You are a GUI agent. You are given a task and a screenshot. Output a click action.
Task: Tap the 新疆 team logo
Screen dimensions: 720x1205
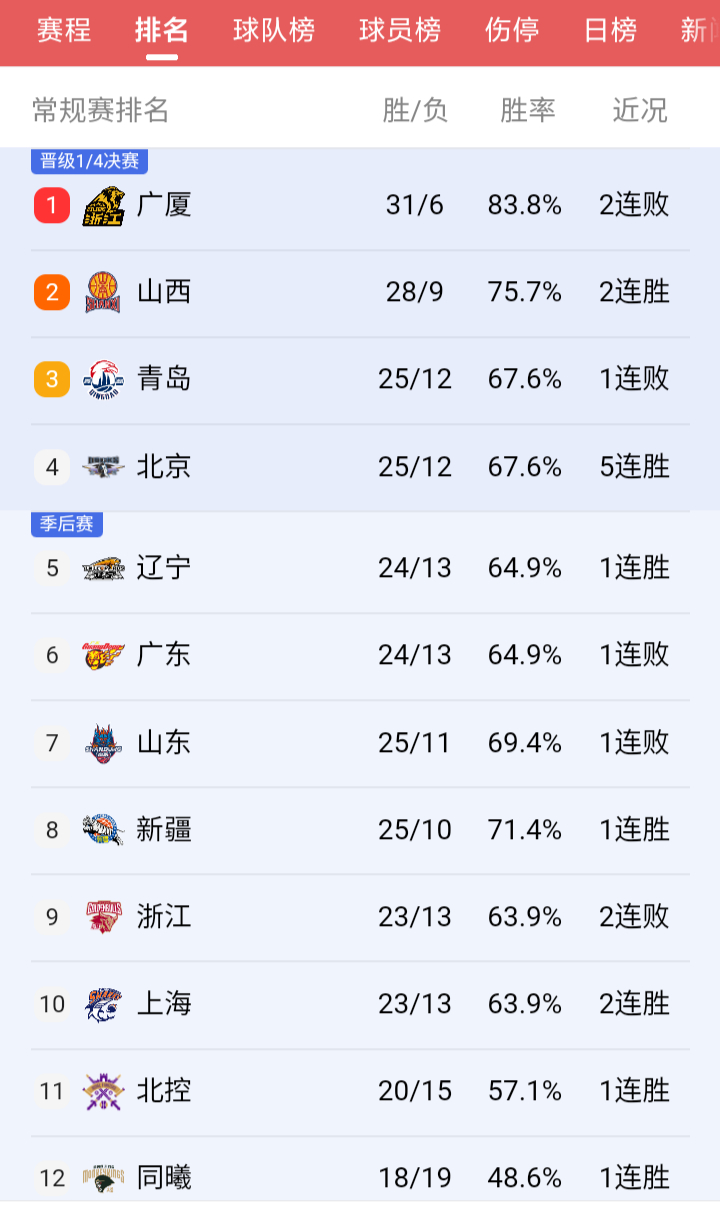104,830
